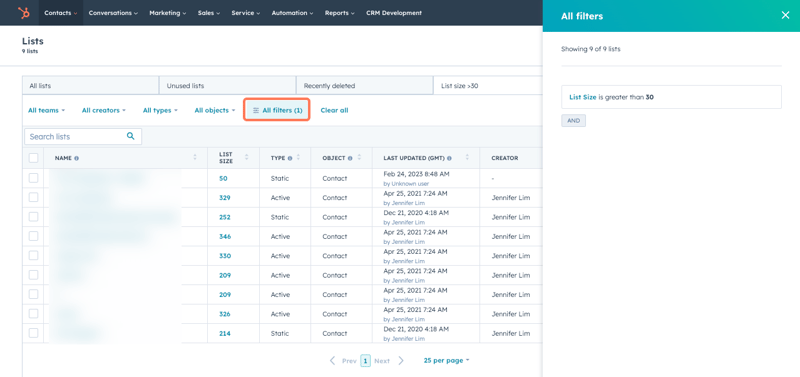Image resolution: width=800 pixels, height=377 pixels.
Task: Check the box for the list sized 50
Action: pyautogui.click(x=33, y=178)
